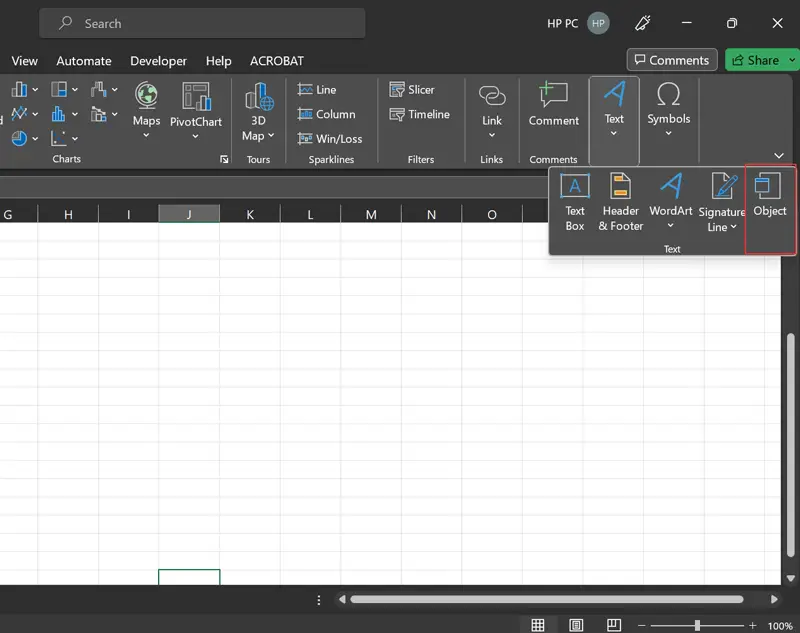Switch to Normal view in status bar

(538, 625)
